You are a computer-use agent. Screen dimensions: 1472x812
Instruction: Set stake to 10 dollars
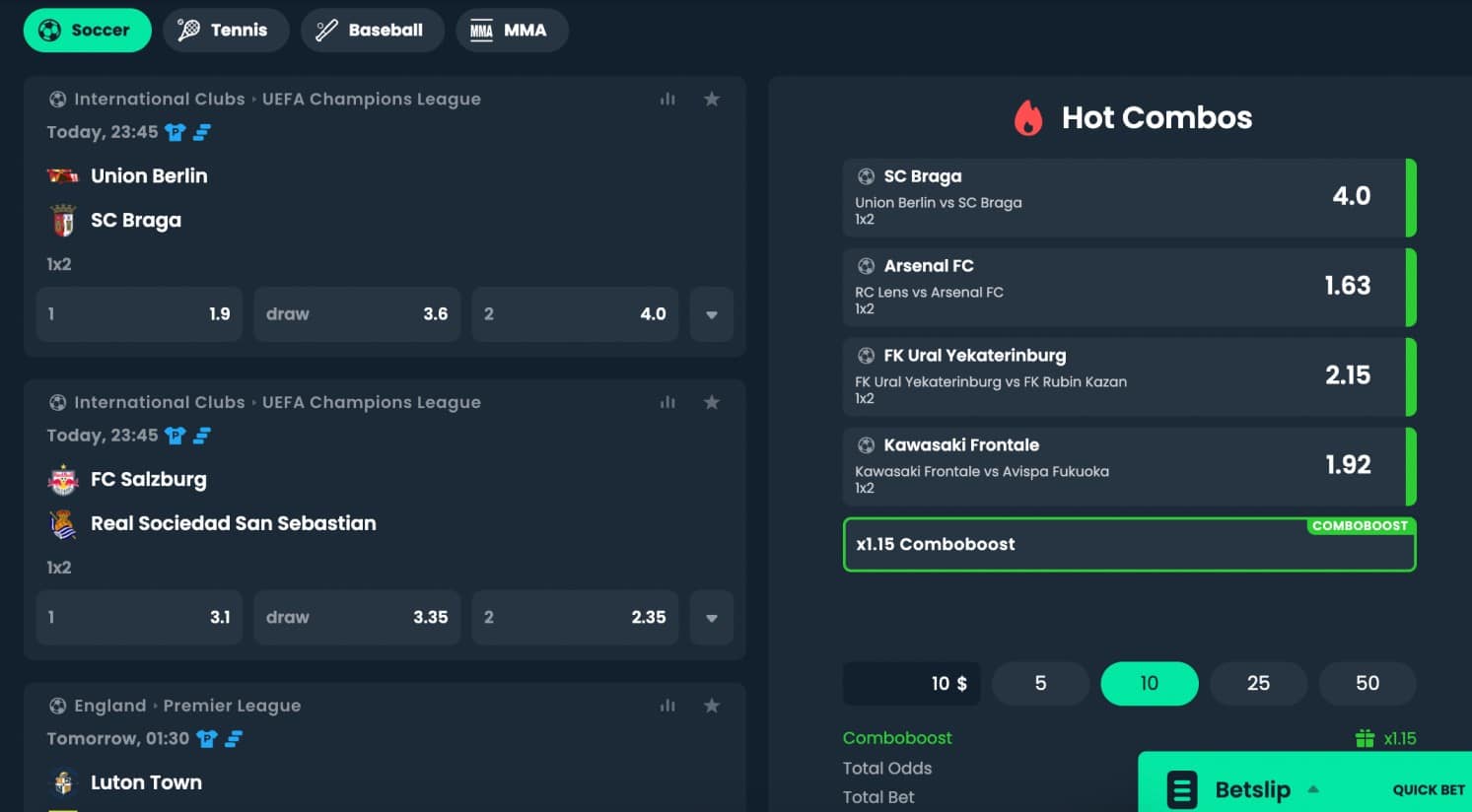pyautogui.click(x=1150, y=684)
